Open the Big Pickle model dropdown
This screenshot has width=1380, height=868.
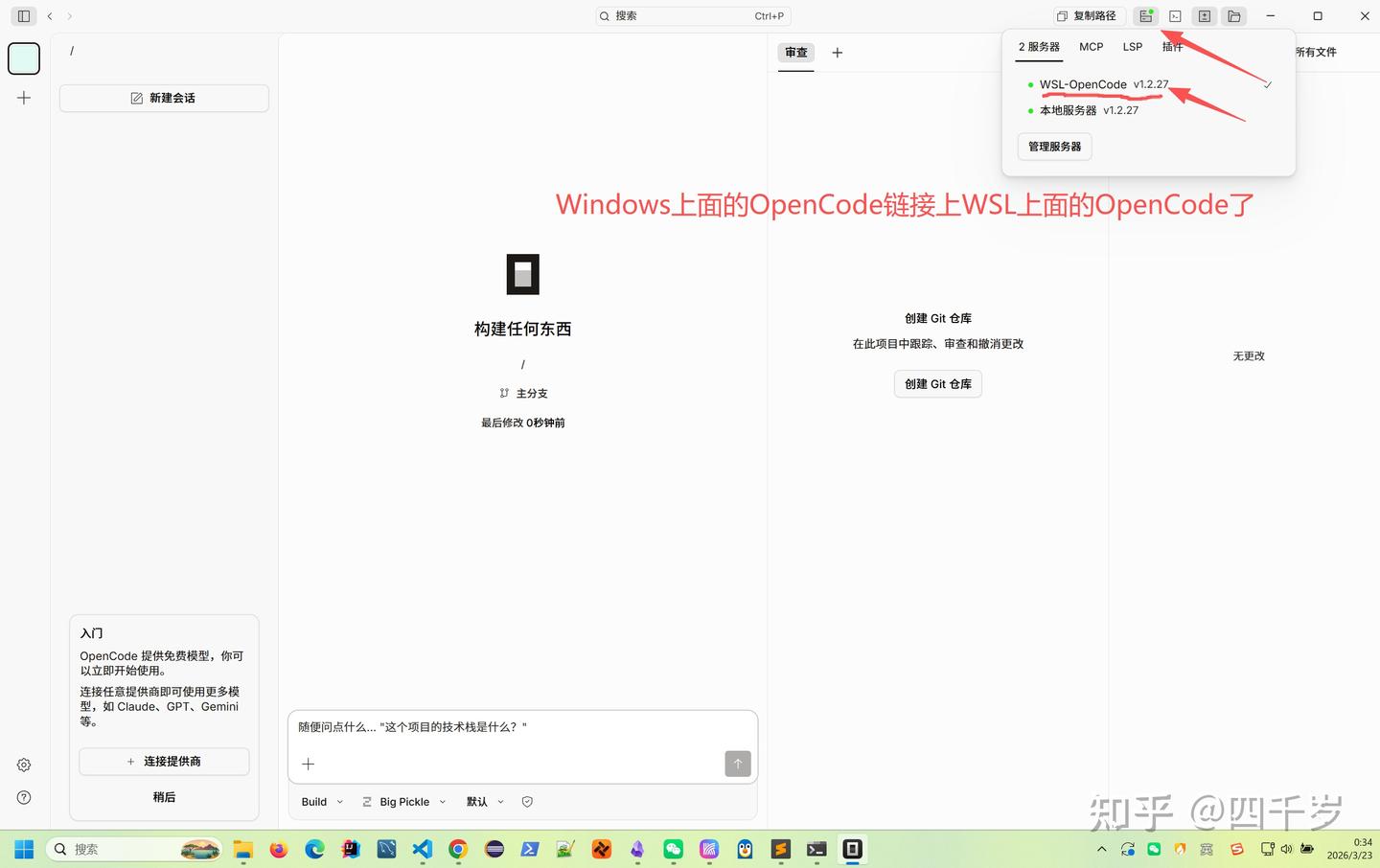point(403,802)
